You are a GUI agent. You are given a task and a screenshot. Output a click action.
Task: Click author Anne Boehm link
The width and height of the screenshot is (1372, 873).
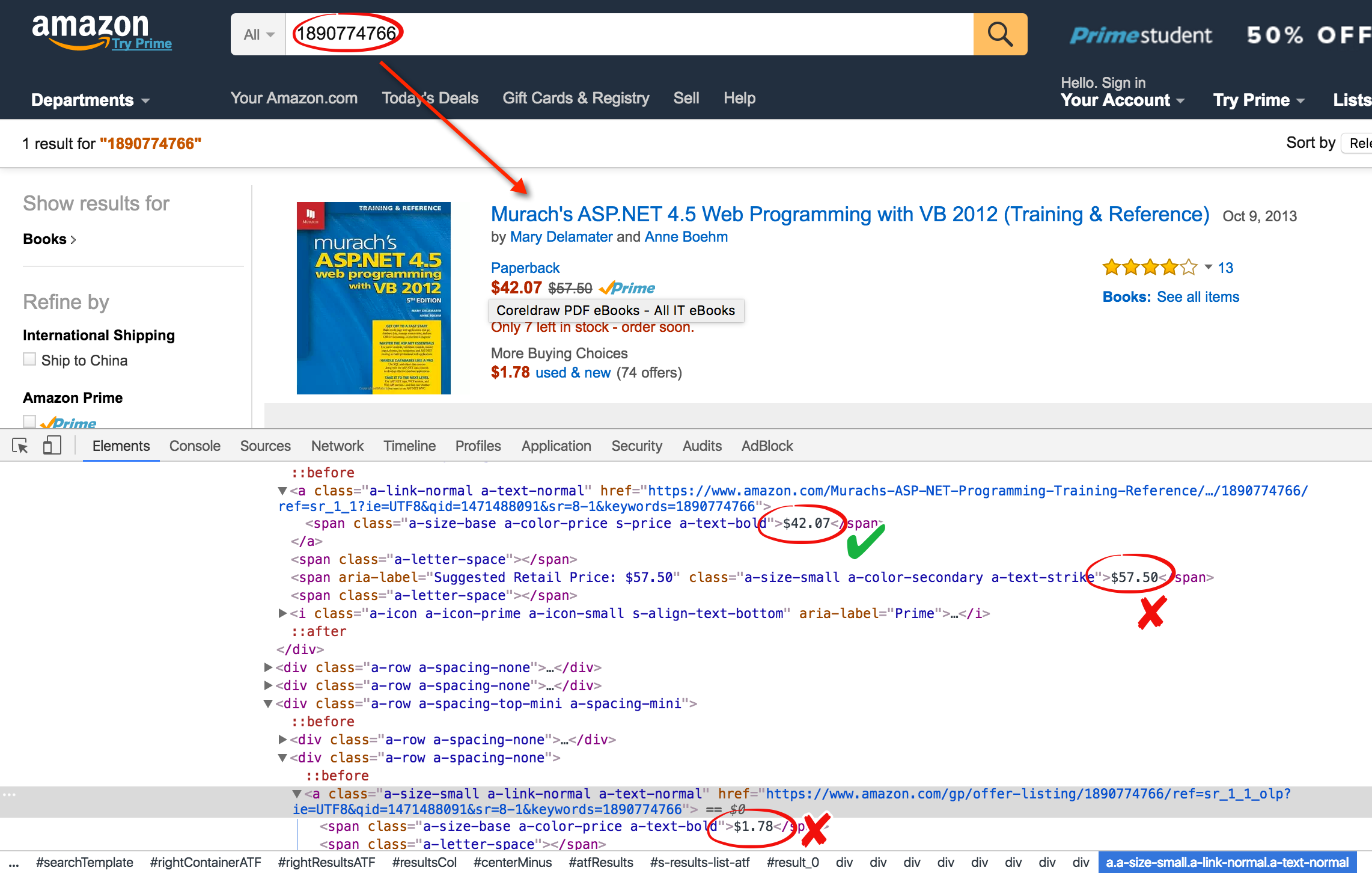[x=686, y=237]
